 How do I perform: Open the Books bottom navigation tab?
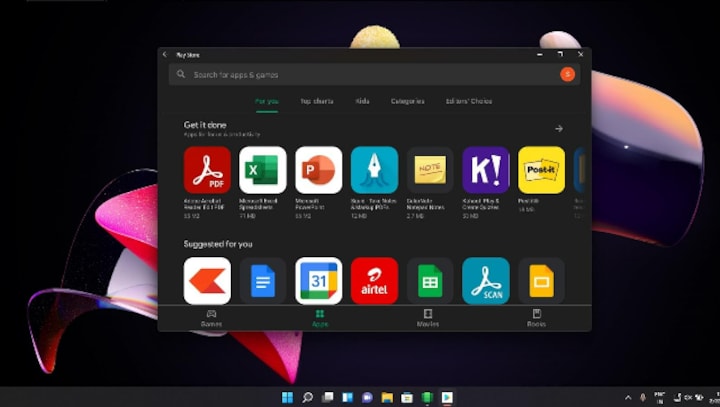coord(536,318)
